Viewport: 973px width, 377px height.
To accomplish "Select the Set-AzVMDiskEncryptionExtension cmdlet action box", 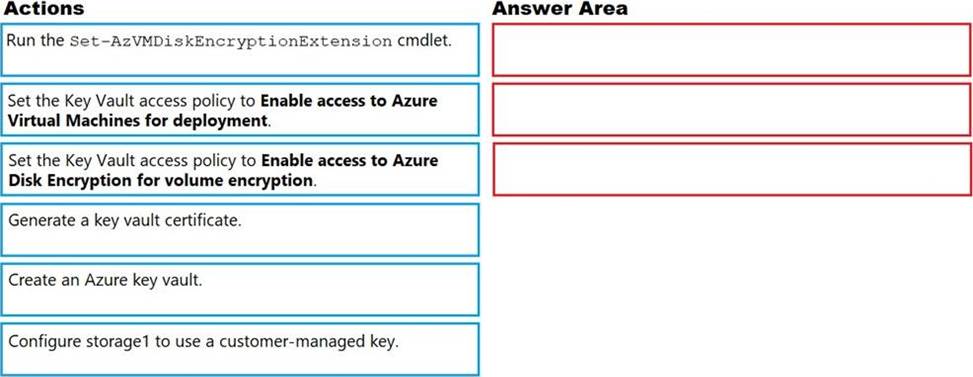I will [x=240, y=50].
